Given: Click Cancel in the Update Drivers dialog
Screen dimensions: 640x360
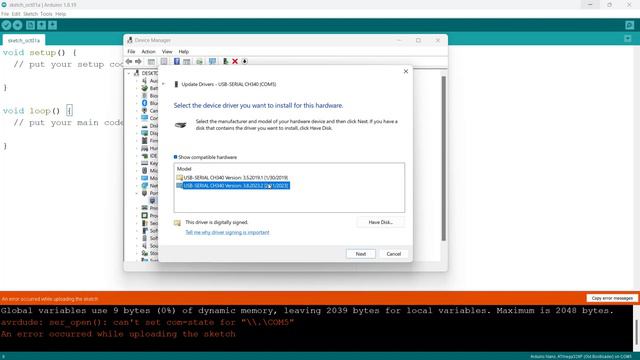Looking at the screenshot, I should [x=393, y=254].
